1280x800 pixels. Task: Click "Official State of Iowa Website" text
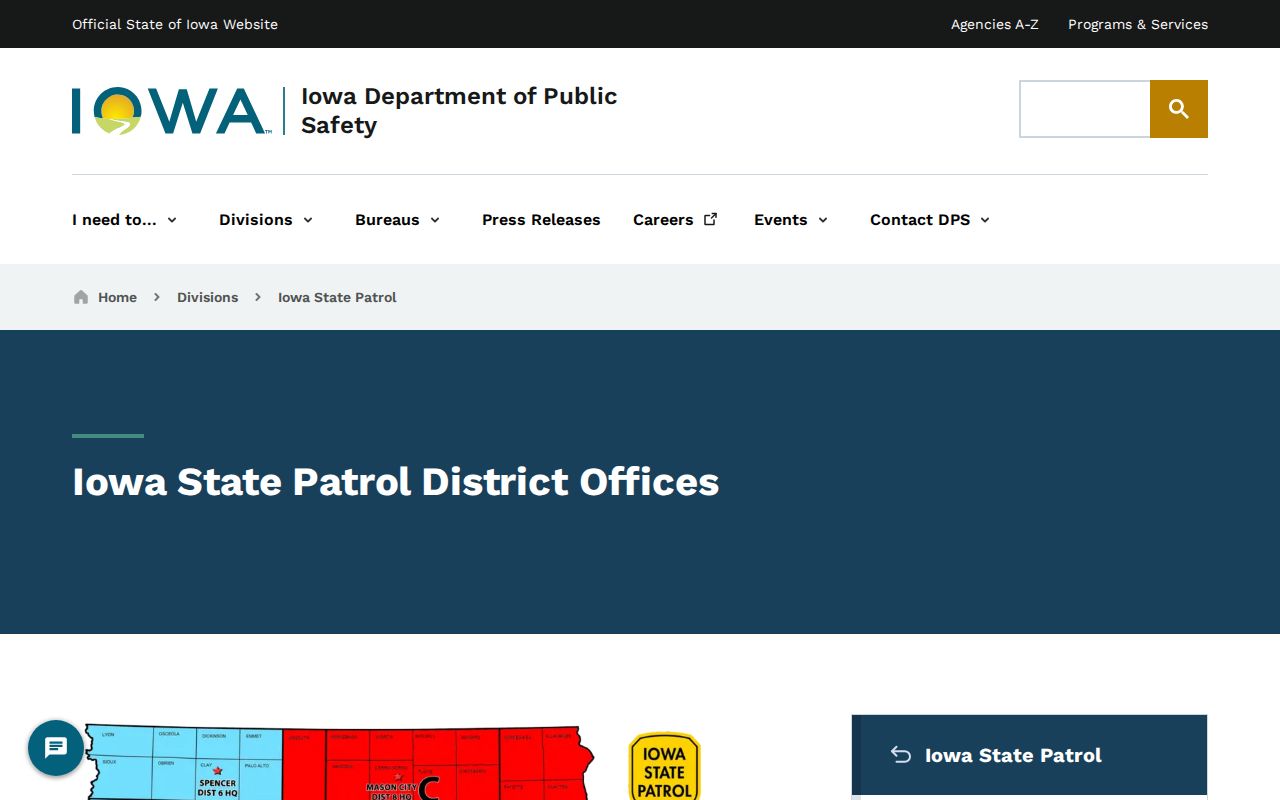point(175,24)
